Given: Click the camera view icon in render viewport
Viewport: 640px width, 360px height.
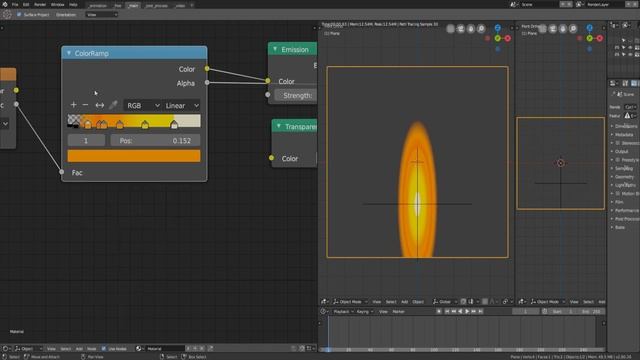Looking at the screenshot, I should click(461, 29).
